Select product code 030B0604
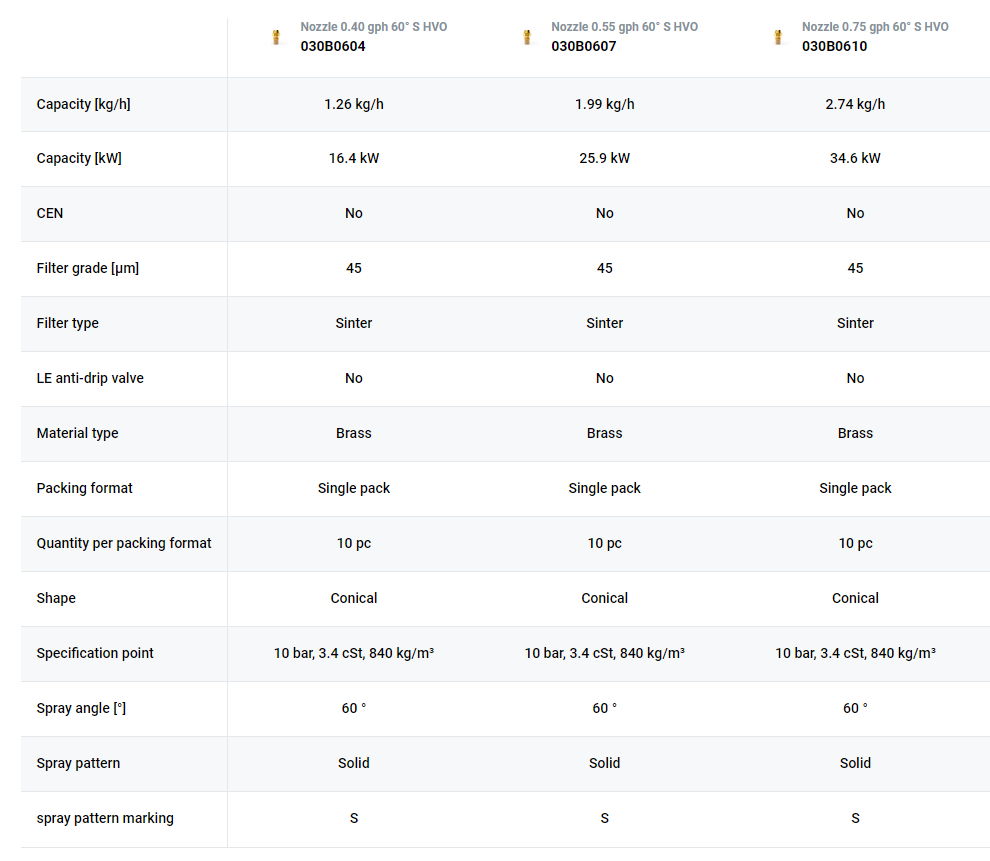Image resolution: width=990 pixels, height=861 pixels. coord(333,46)
